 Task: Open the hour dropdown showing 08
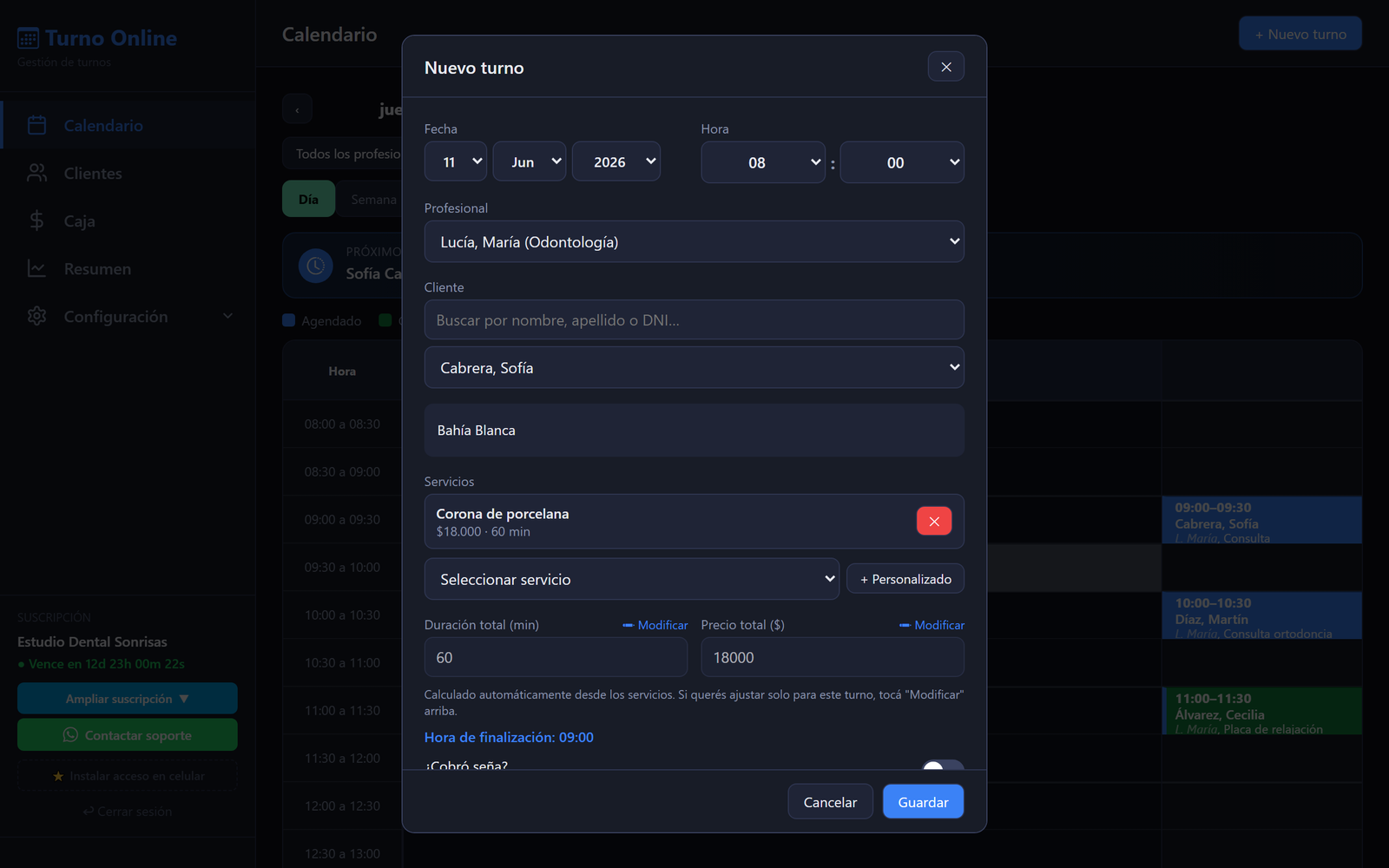pyautogui.click(x=763, y=162)
